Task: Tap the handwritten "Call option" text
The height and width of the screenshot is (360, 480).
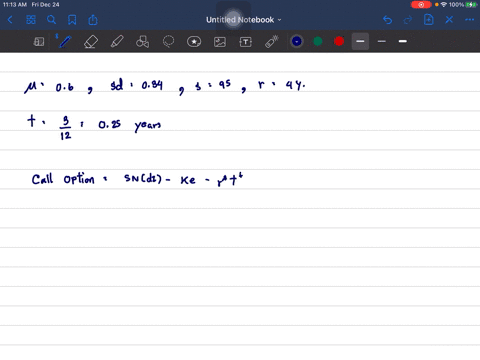Action: (63, 179)
